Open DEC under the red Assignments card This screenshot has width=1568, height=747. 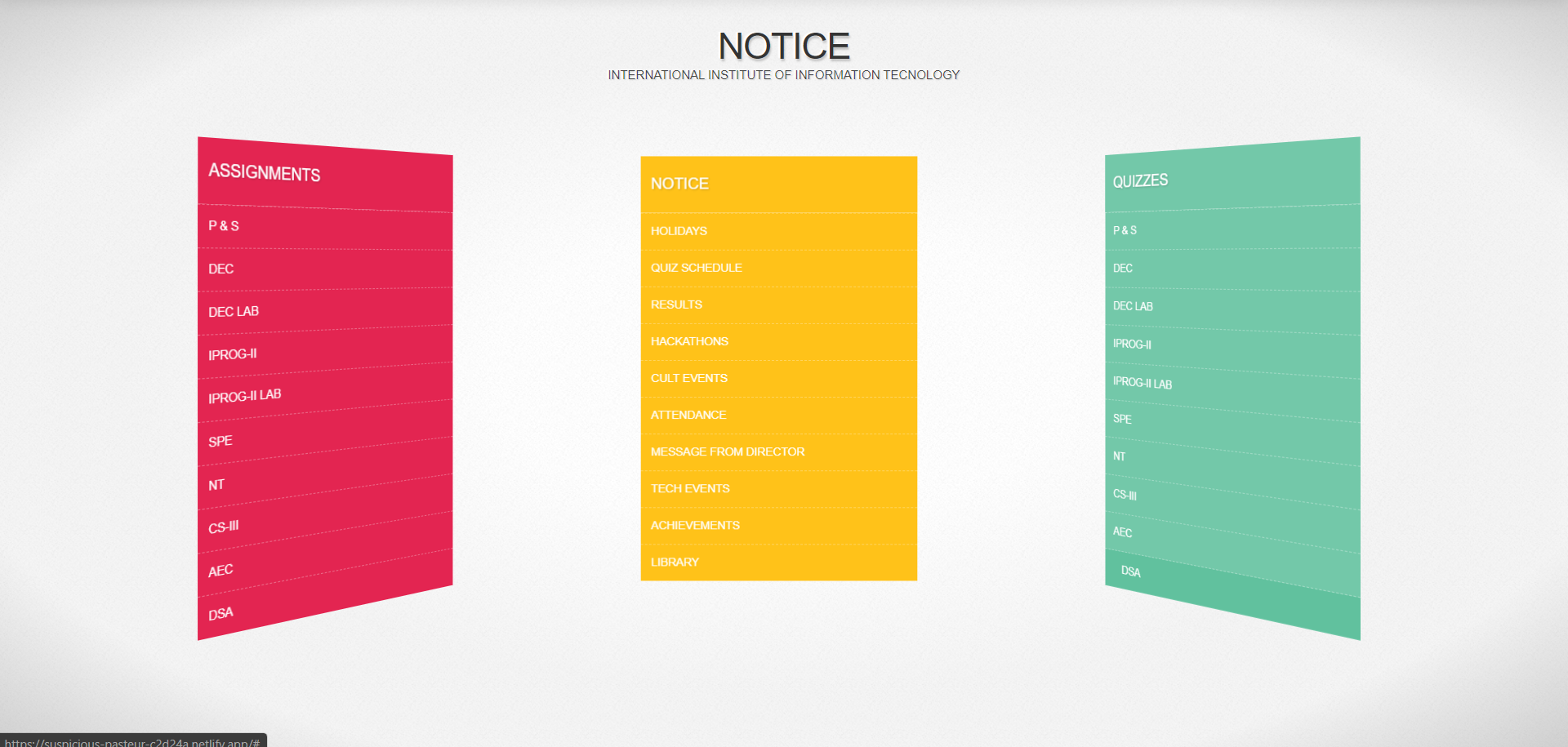coord(325,269)
